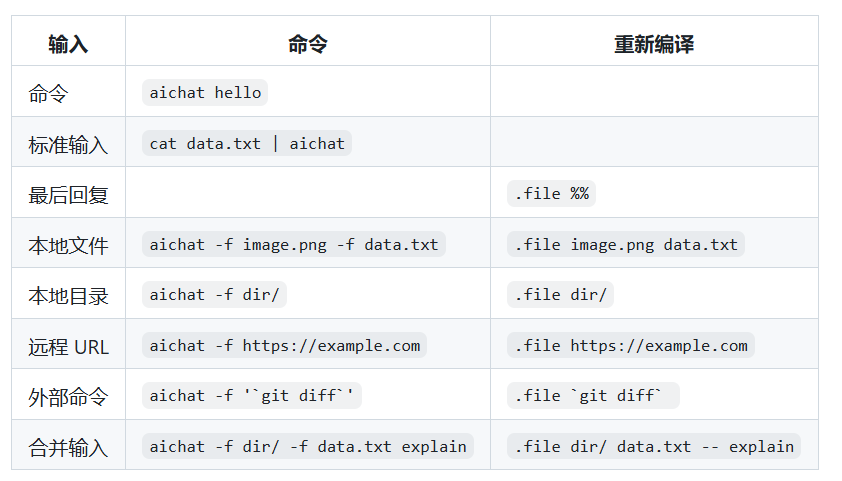The width and height of the screenshot is (842, 481).
Task: Click the 合并输入 row label
Action: coord(68,448)
